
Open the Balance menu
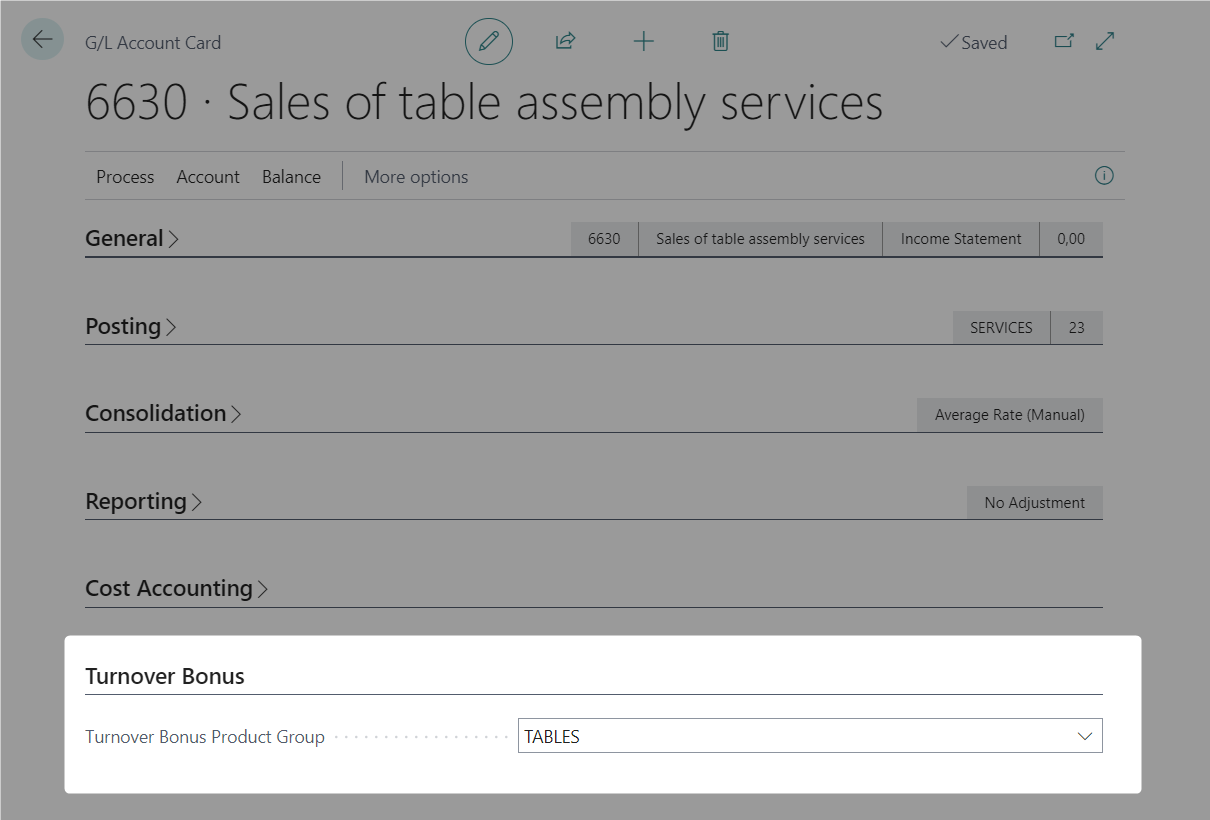click(291, 177)
